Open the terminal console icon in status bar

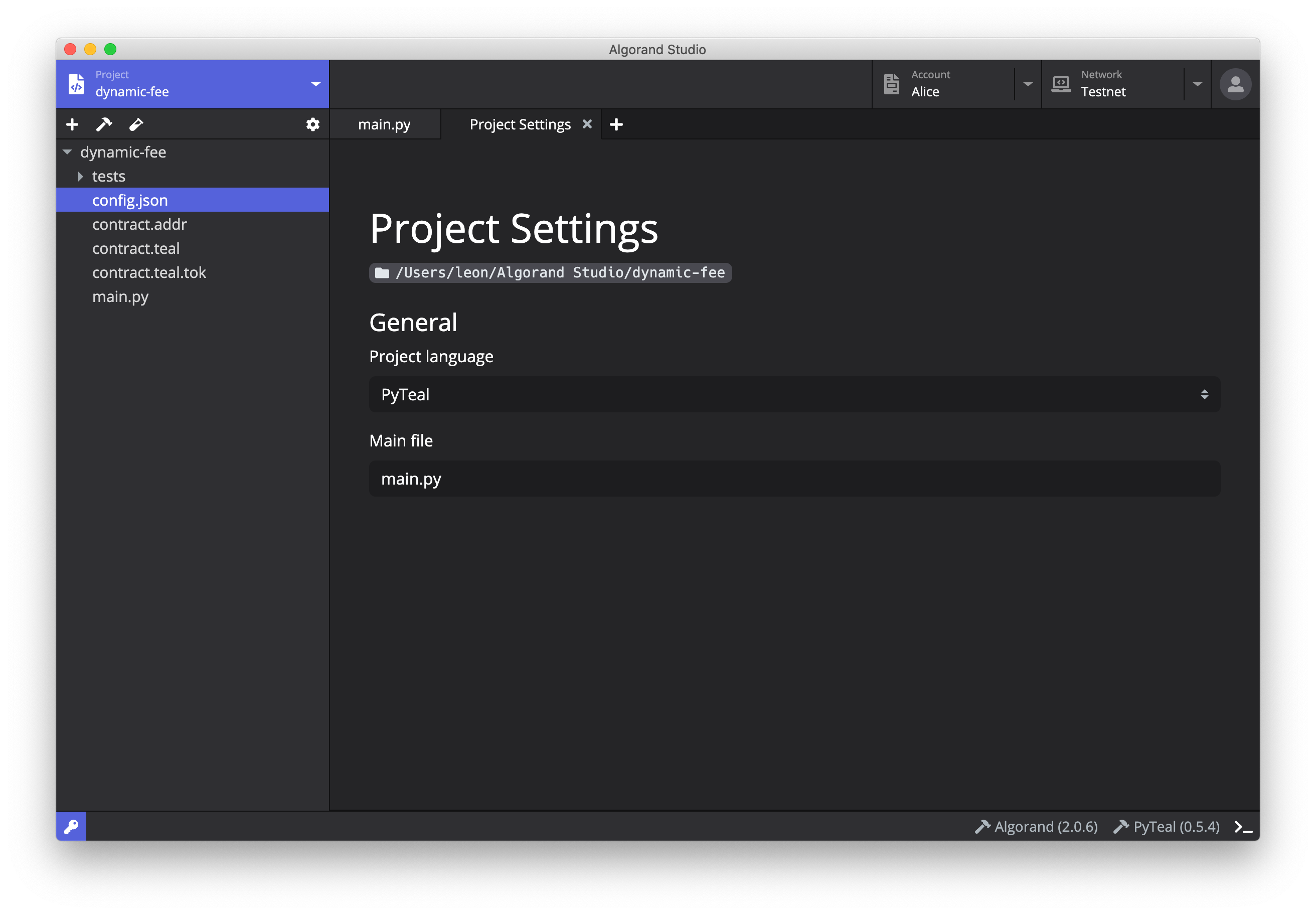coord(1243,826)
